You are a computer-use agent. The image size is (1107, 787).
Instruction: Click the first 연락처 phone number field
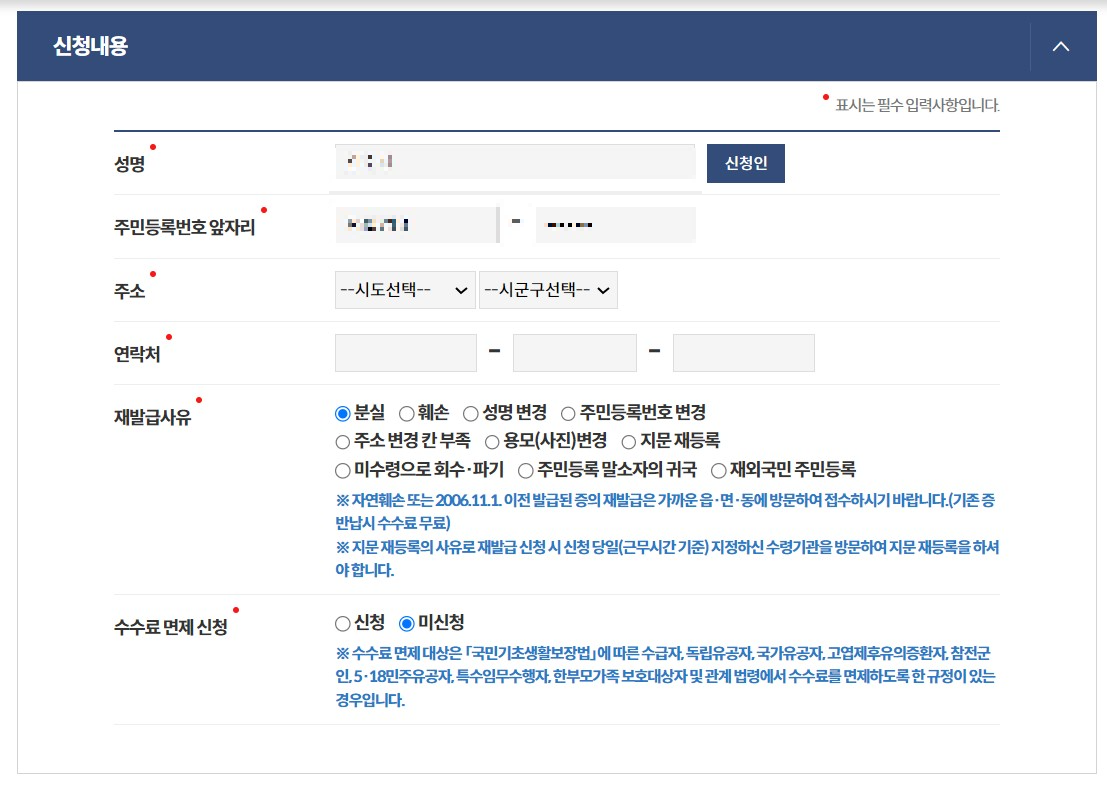pyautogui.click(x=405, y=353)
